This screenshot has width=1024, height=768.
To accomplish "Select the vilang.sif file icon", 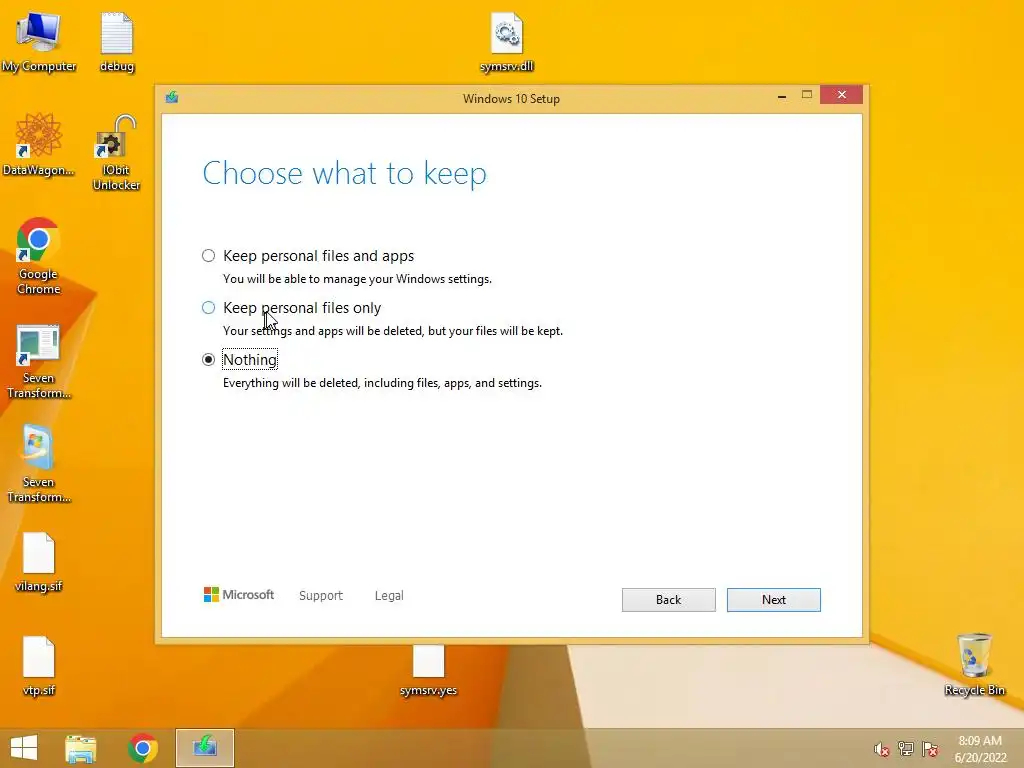I will (39, 562).
